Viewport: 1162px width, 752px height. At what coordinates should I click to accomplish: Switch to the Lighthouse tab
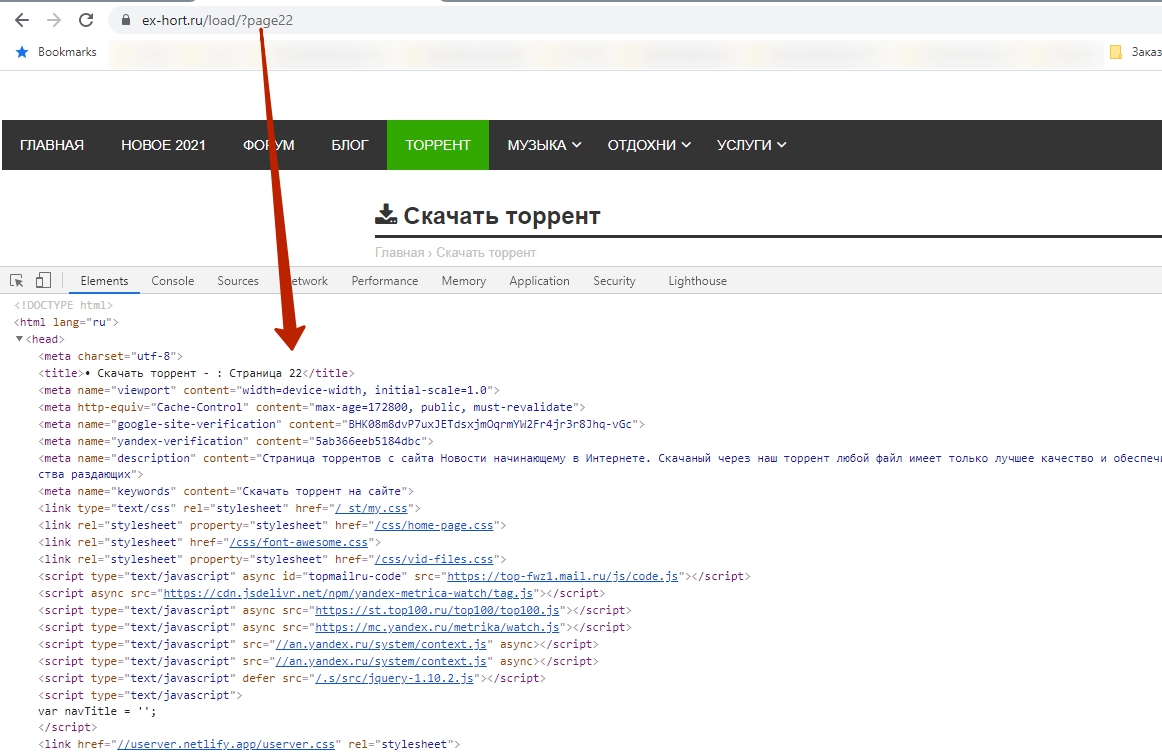pyautogui.click(x=697, y=281)
